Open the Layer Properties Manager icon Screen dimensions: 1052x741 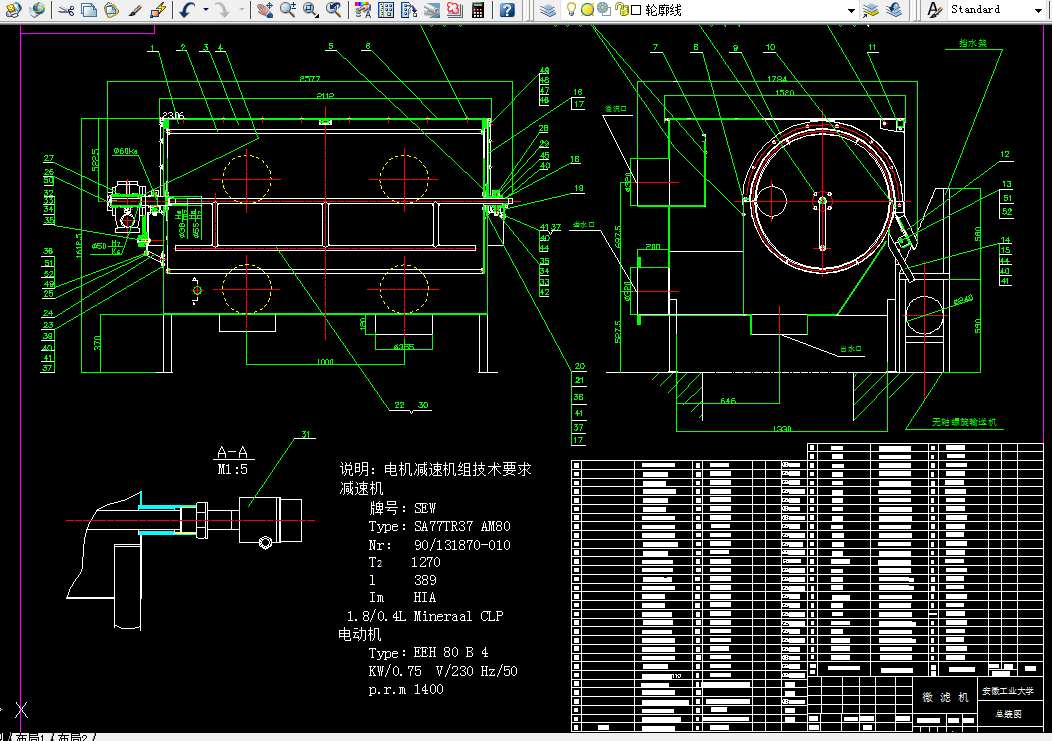(x=547, y=9)
